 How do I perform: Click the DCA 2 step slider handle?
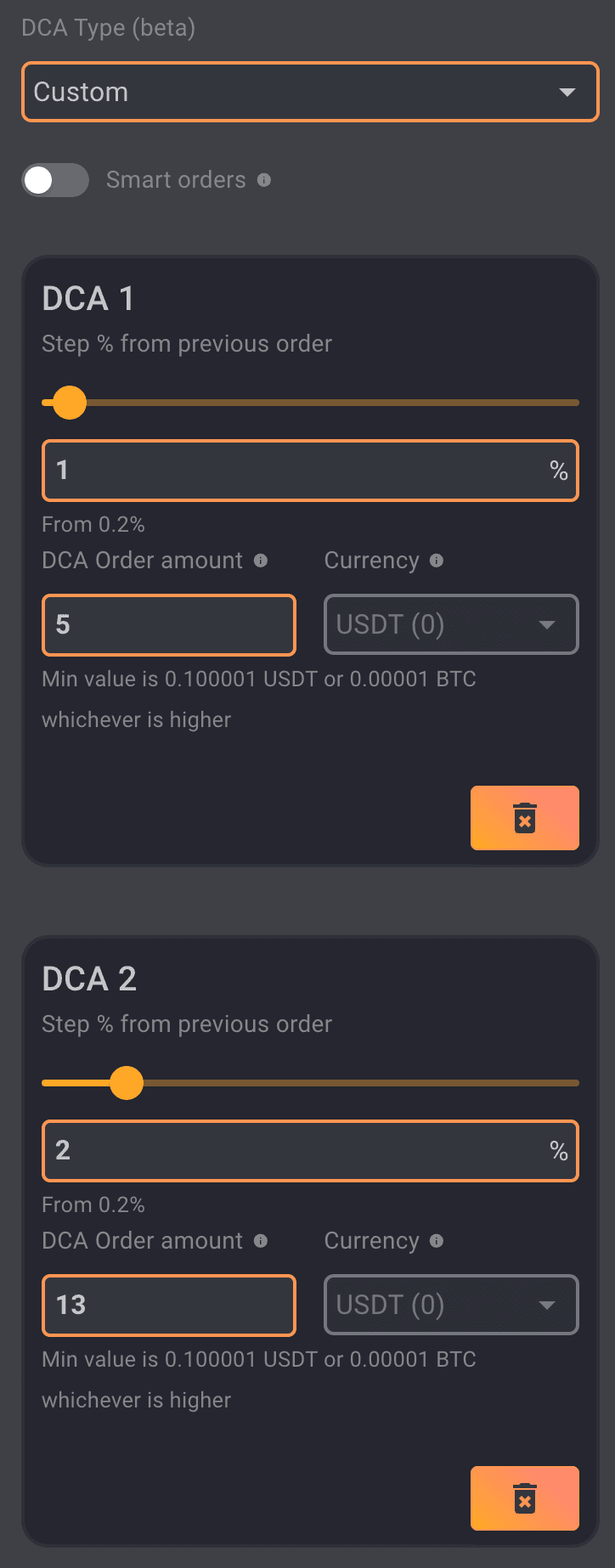(127, 1083)
